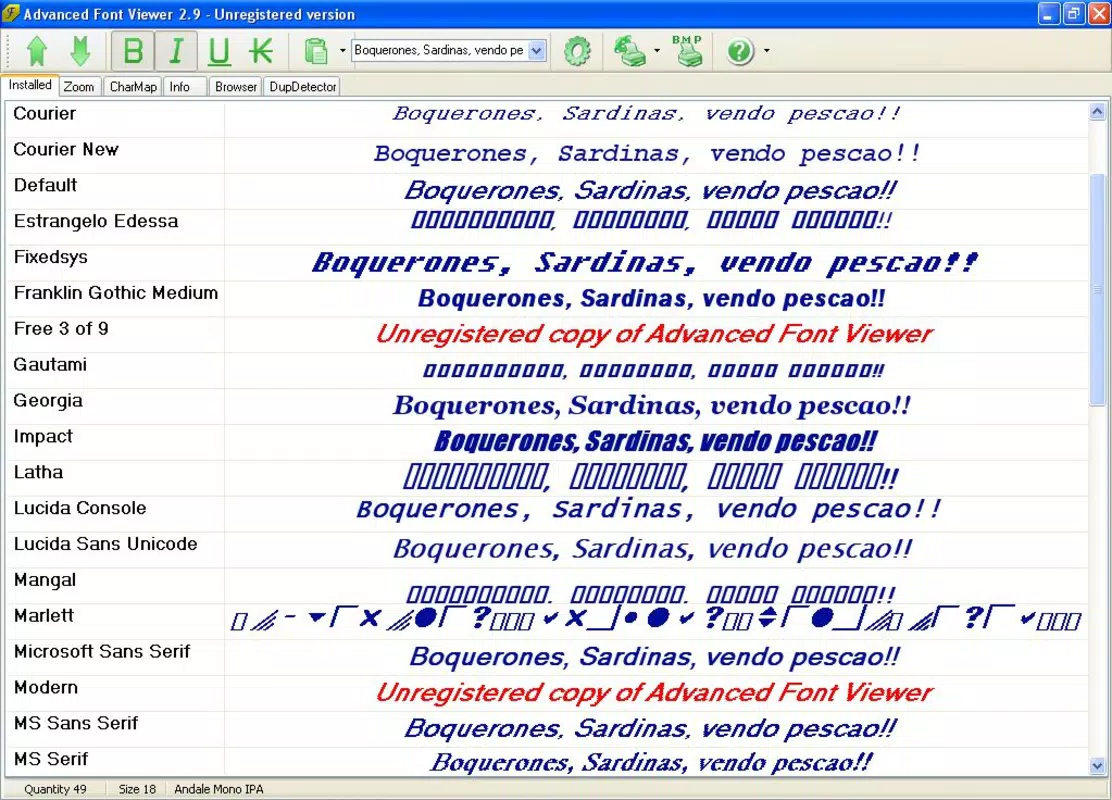Toggle Bold style button

point(133,51)
